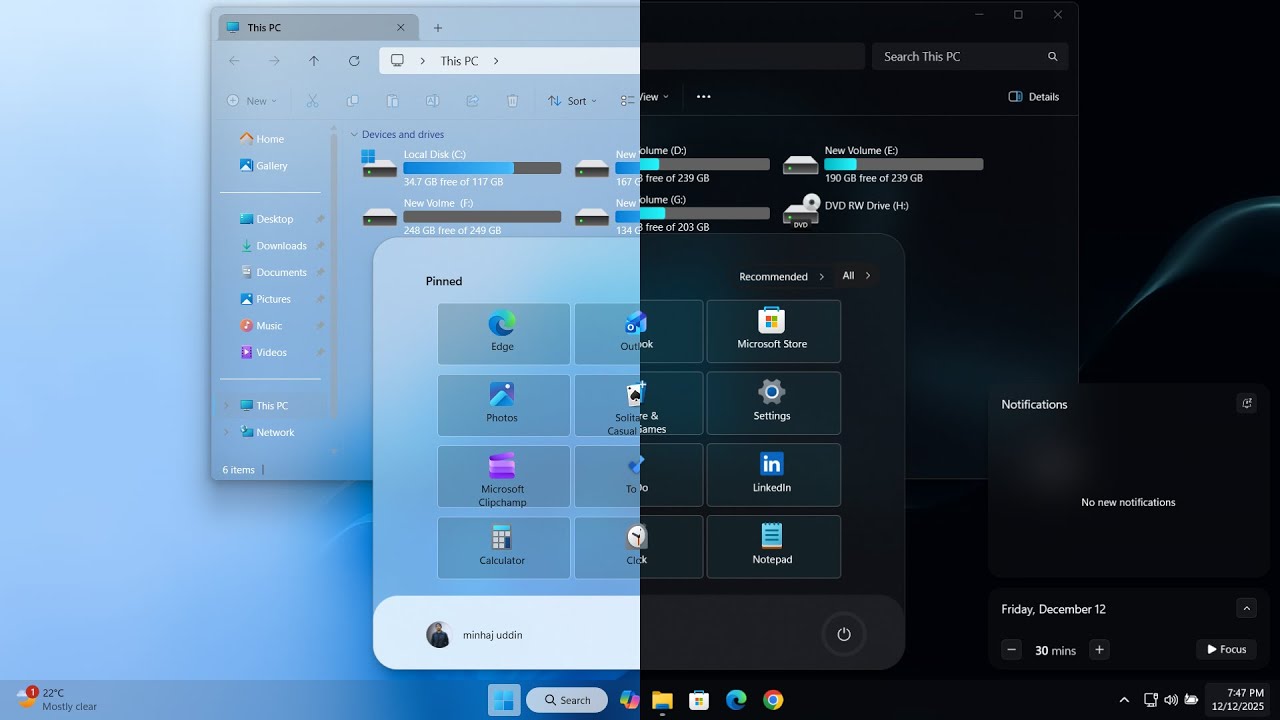Open Documents in the sidebar
Screen dimensions: 1280x720
pos(275,272)
